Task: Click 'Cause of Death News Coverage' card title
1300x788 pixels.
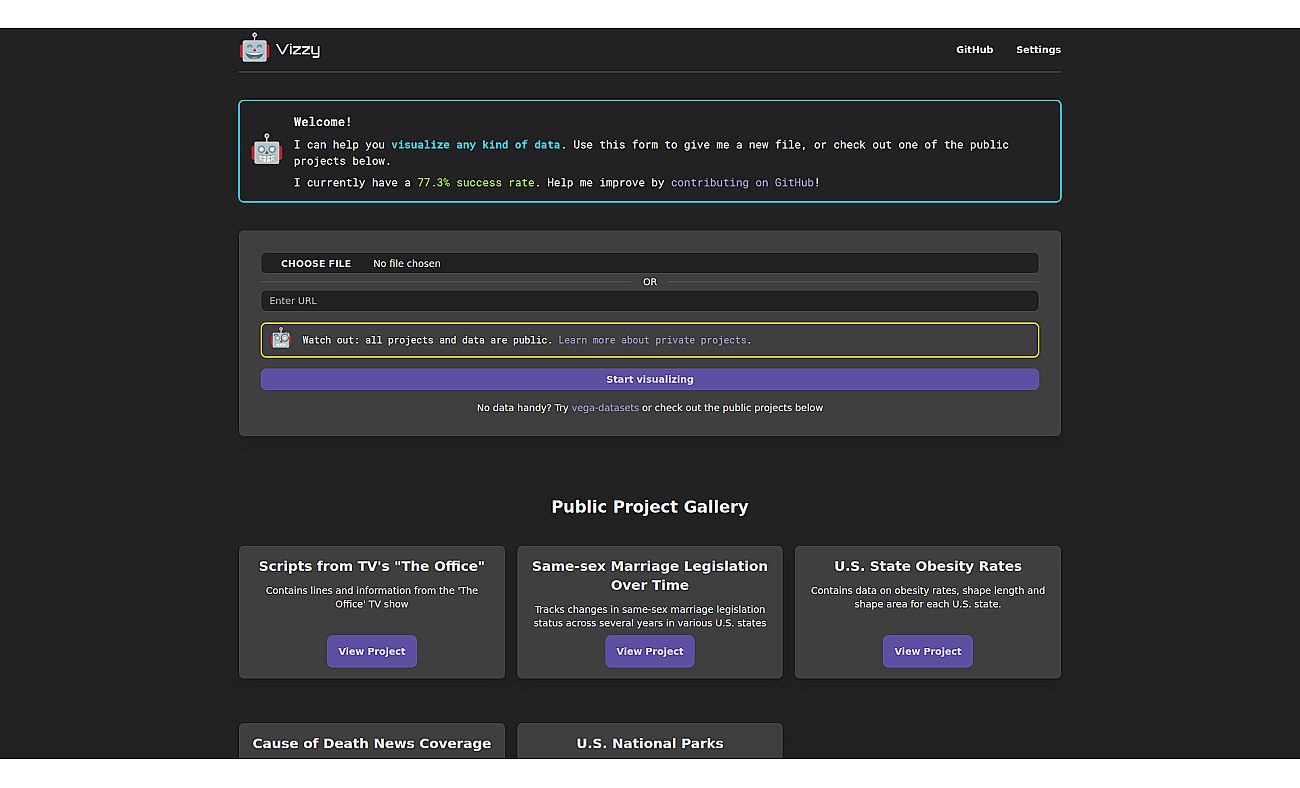Action: (x=372, y=744)
